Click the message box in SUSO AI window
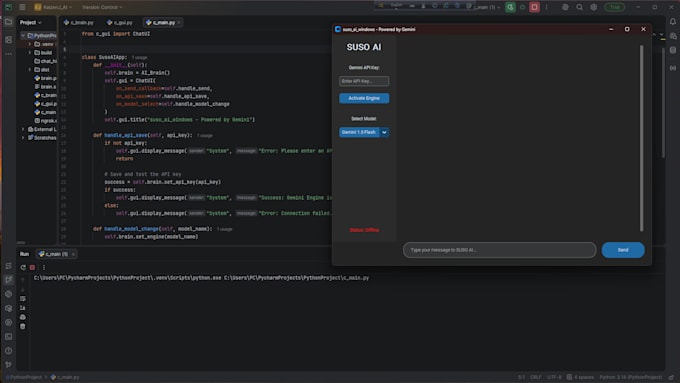This screenshot has height=383, width=680. [x=500, y=250]
